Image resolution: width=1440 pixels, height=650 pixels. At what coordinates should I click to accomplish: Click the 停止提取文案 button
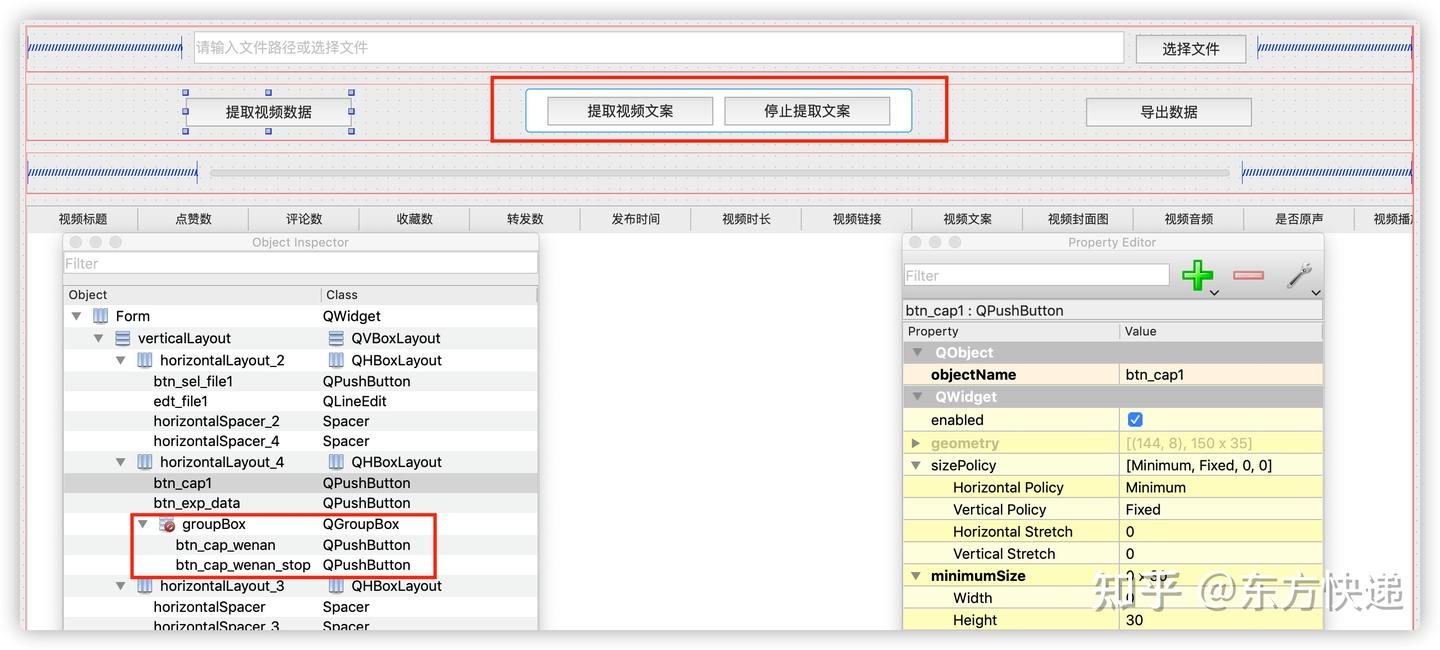[x=807, y=110]
